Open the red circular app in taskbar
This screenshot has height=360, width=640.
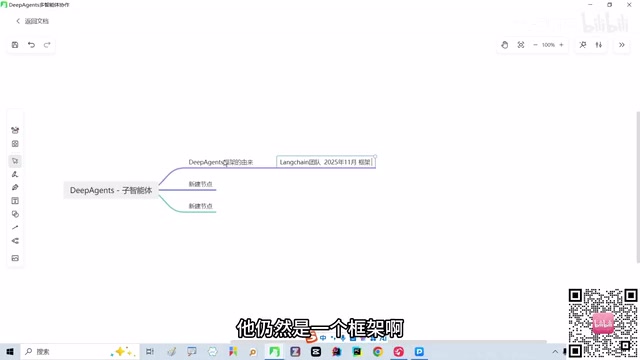click(398, 351)
